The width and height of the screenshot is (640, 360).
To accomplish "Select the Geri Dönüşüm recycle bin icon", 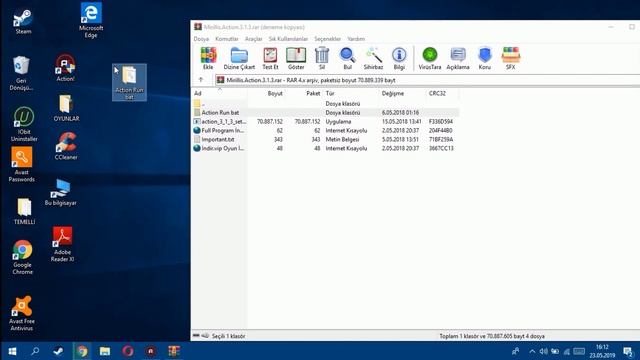I will 21,74.
